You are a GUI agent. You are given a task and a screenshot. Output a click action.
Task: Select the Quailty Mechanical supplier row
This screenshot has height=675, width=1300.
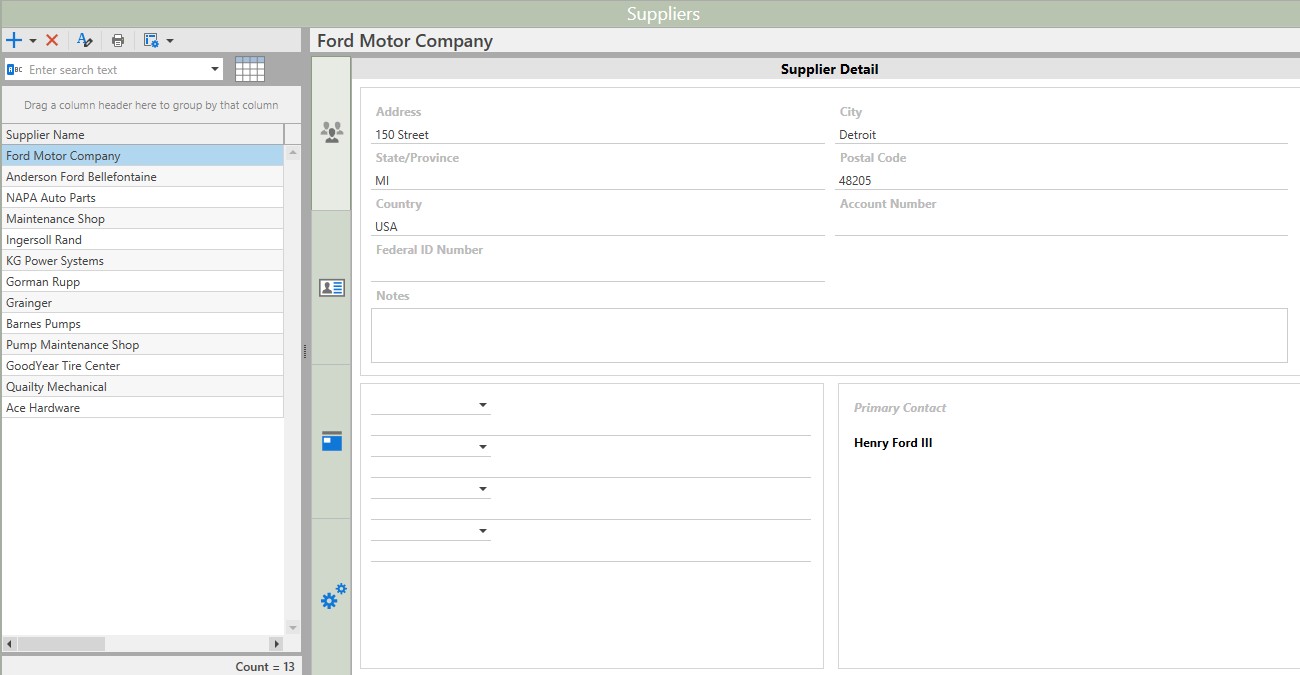click(x=143, y=387)
